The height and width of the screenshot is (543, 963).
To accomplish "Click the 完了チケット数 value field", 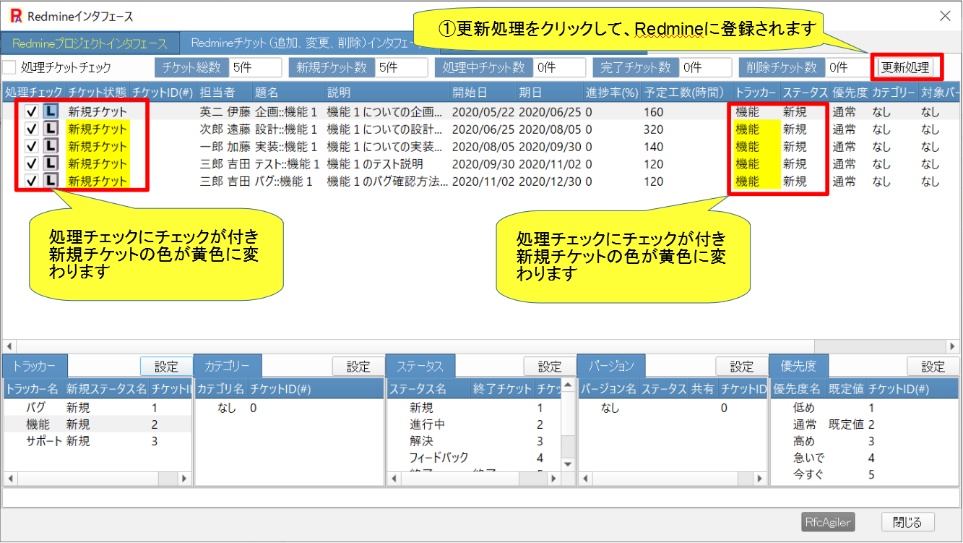I will click(x=705, y=67).
